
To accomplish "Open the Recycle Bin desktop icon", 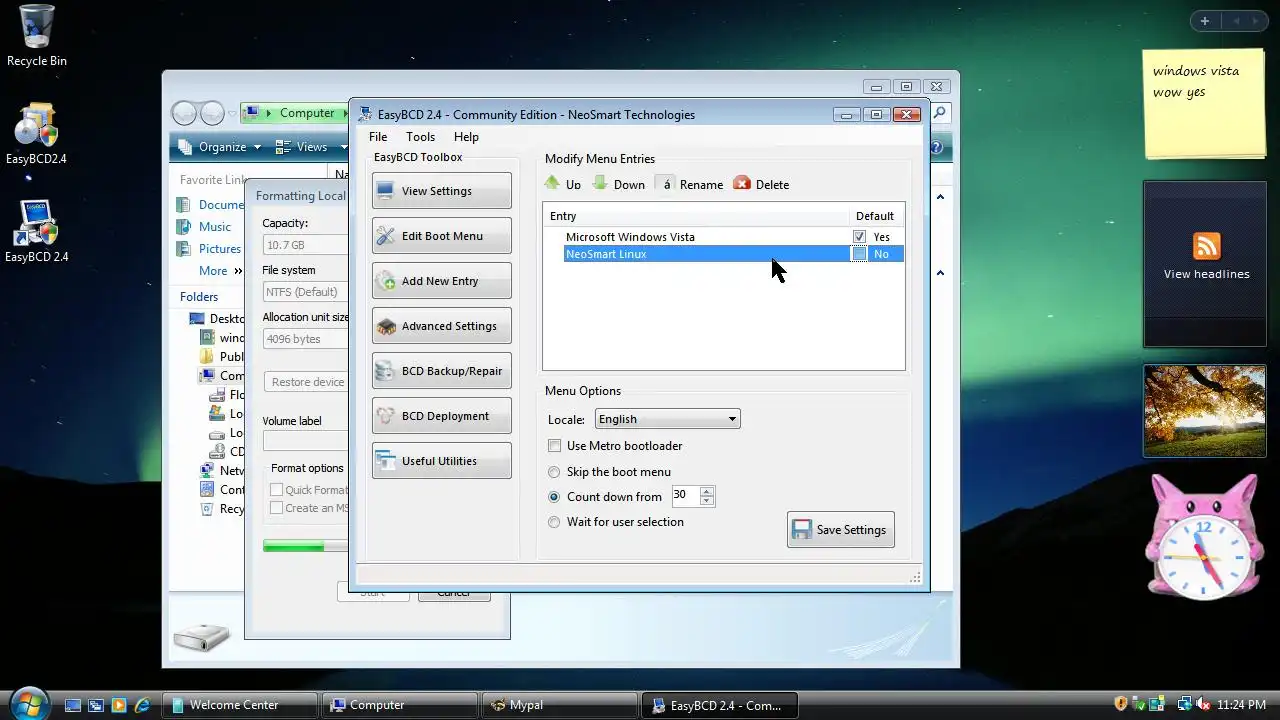I will pos(37,36).
